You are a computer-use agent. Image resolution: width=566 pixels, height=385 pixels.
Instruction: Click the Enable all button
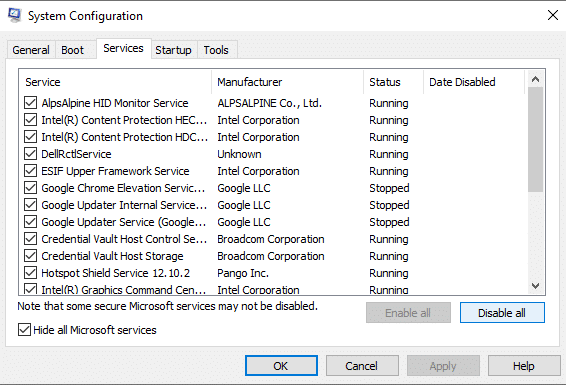(x=408, y=312)
